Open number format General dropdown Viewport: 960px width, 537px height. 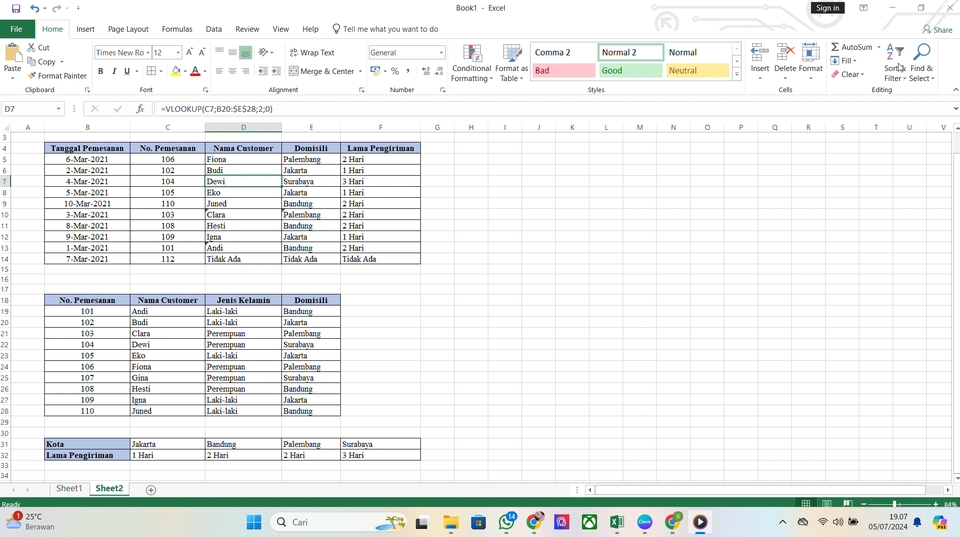(x=441, y=53)
